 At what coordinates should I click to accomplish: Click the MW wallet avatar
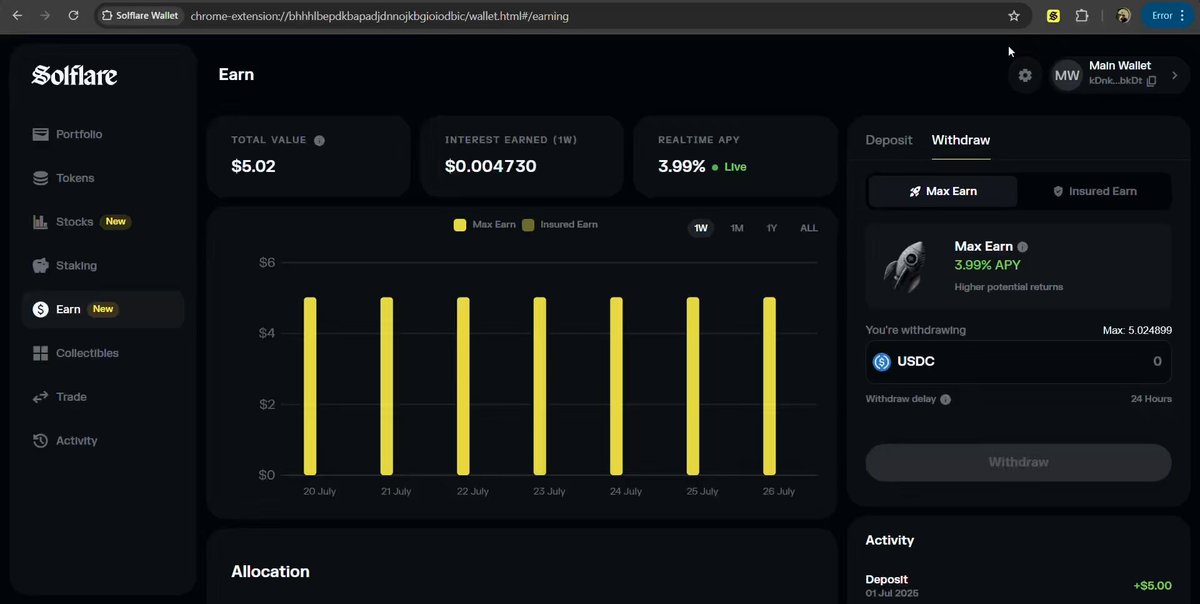pos(1067,75)
